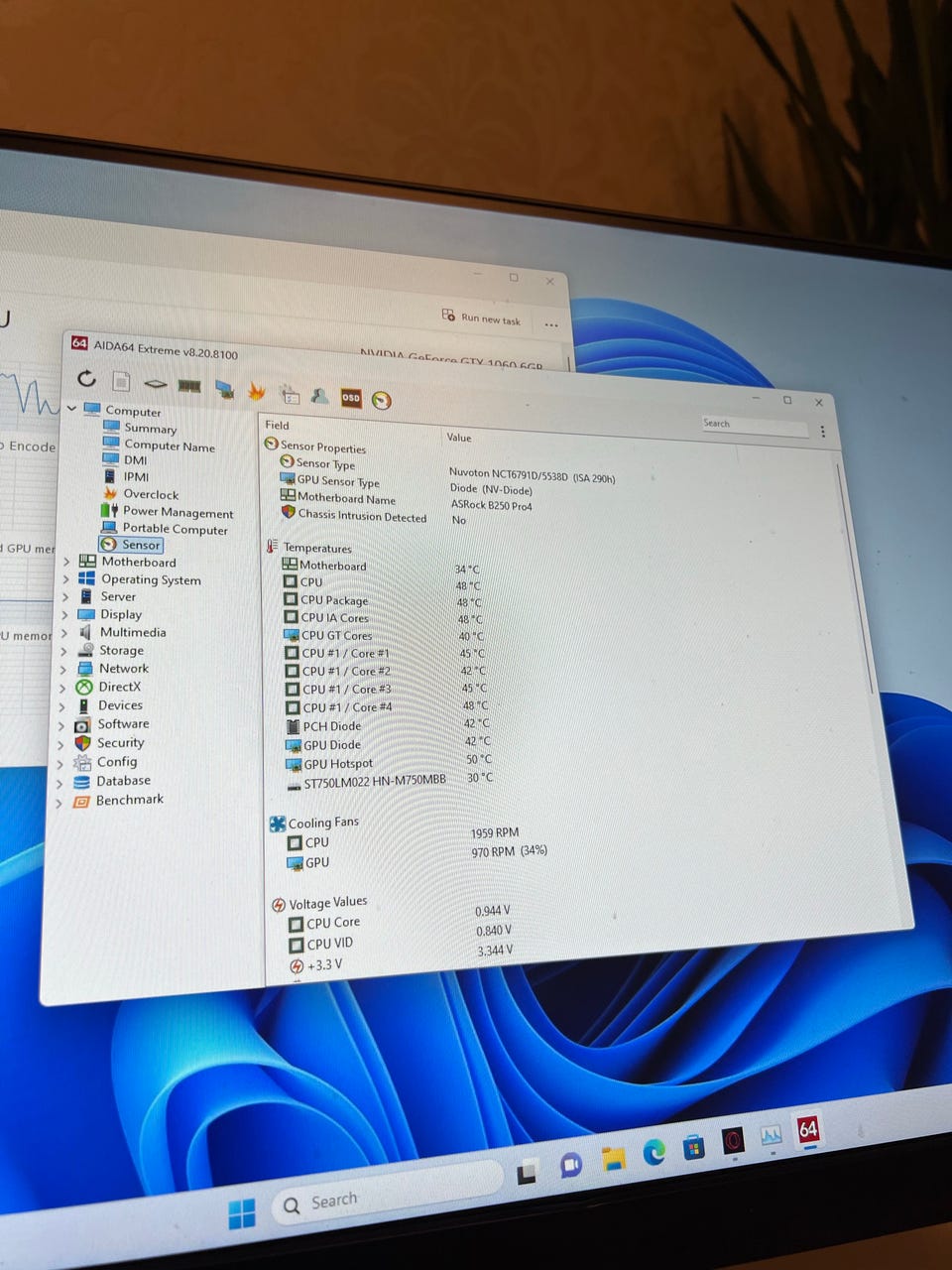This screenshot has width=952, height=1270.
Task: Open Task View from the taskbar
Action: [527, 1173]
